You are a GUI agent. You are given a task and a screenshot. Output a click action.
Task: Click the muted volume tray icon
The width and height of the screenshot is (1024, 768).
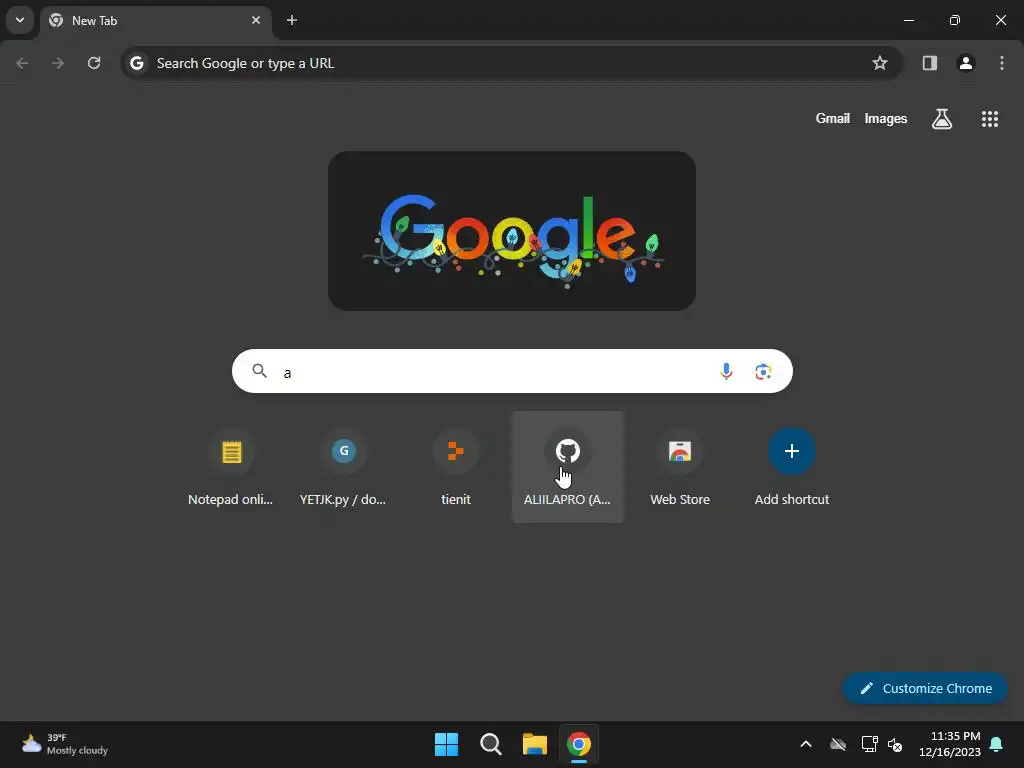point(895,744)
